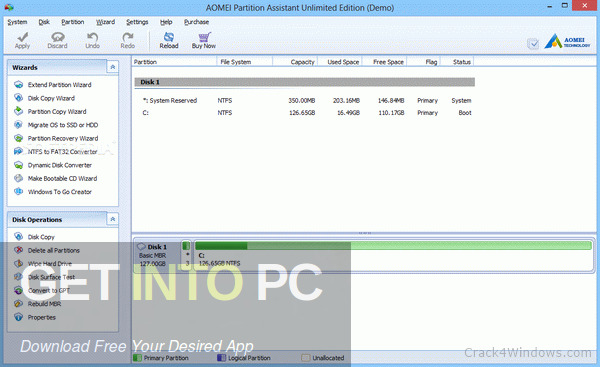Open the Disk menu
Viewport: 600px width, 367px height.
tap(44, 22)
